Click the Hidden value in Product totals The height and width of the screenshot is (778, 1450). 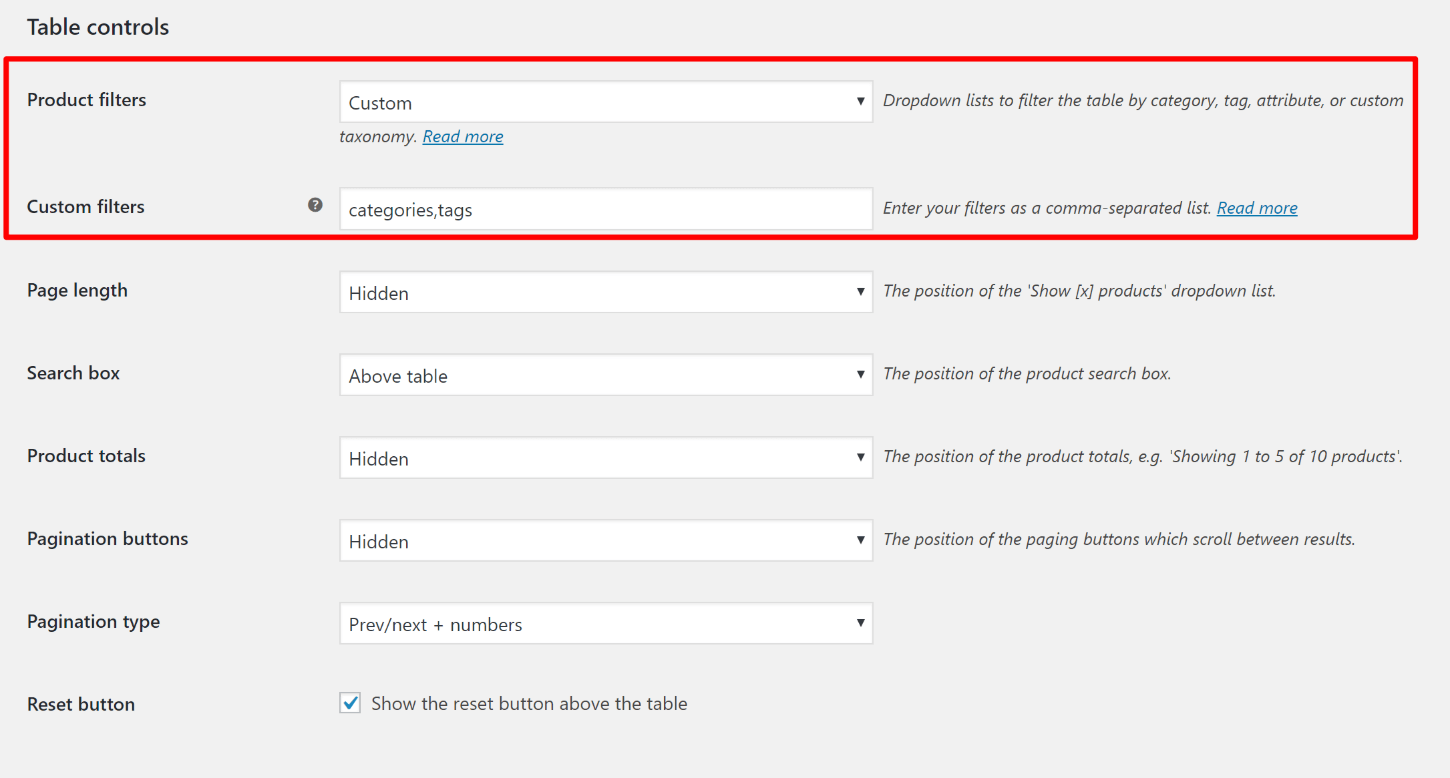(x=378, y=458)
